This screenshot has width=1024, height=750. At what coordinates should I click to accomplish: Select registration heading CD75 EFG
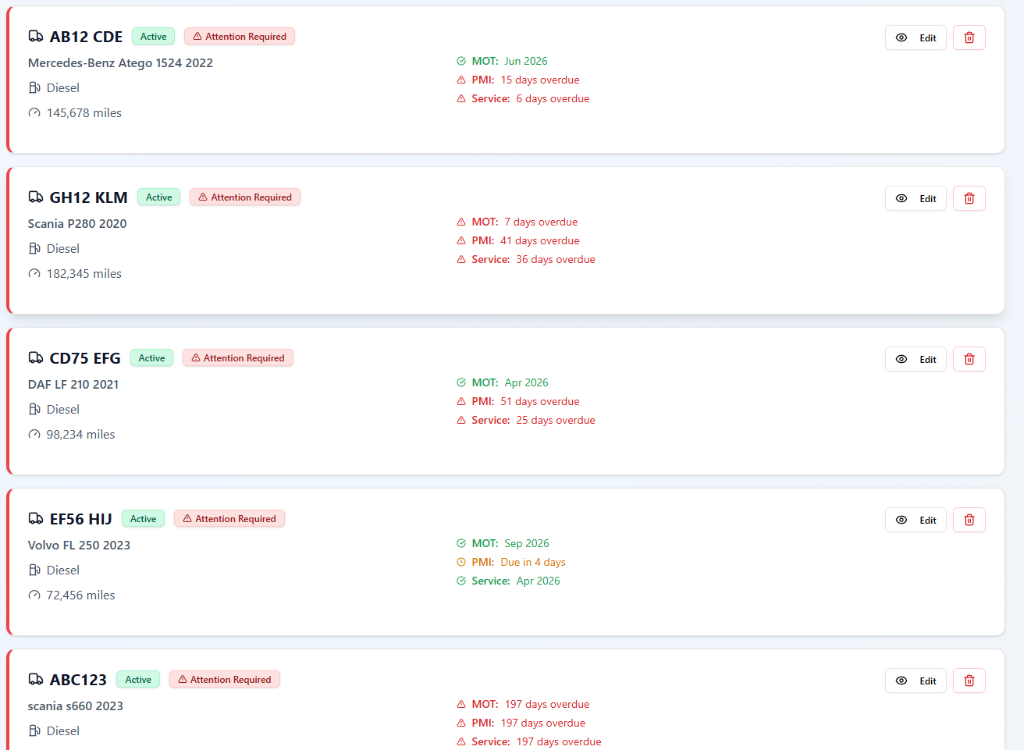(85, 358)
